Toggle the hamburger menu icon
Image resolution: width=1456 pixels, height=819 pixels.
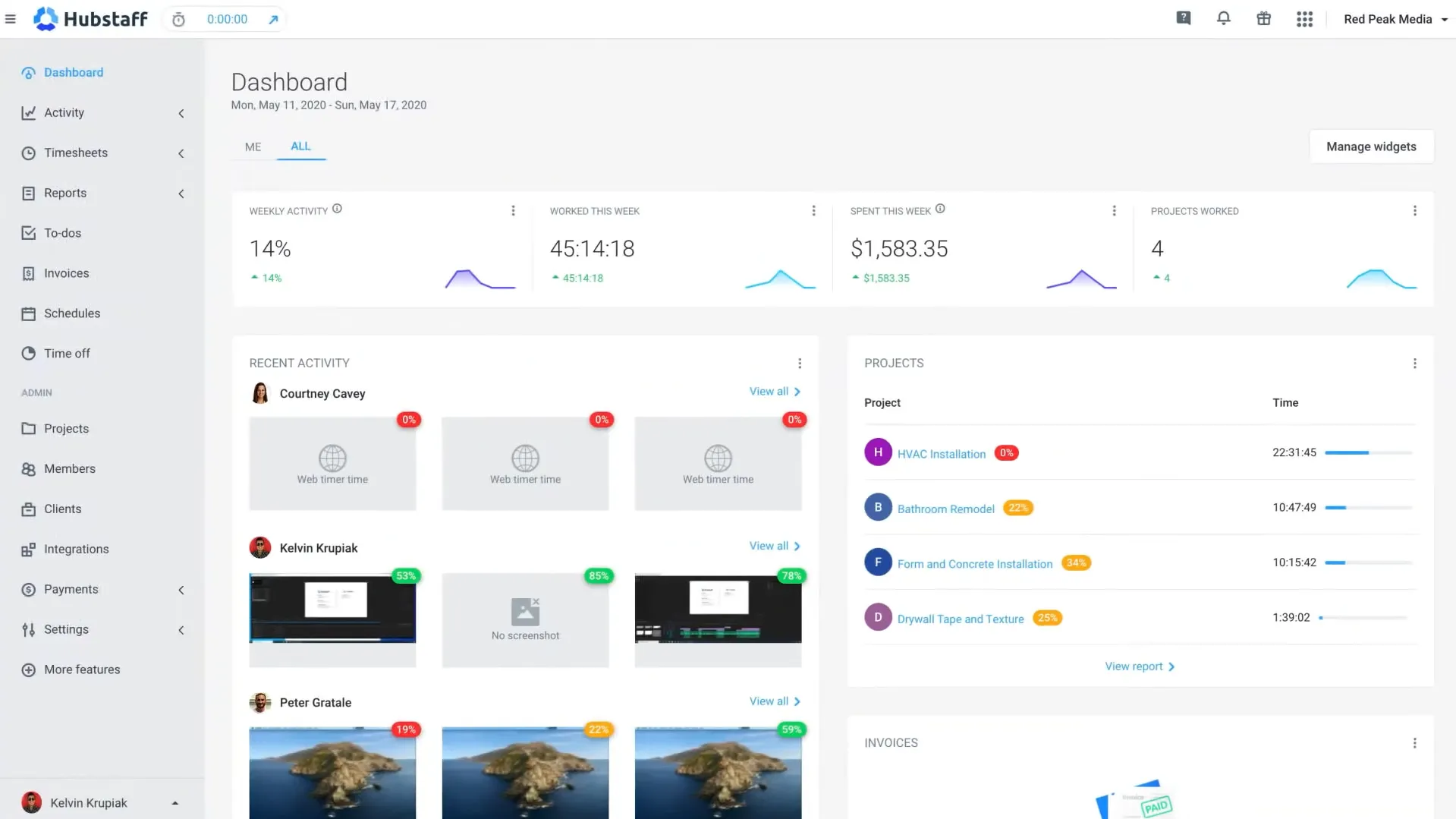coord(11,19)
